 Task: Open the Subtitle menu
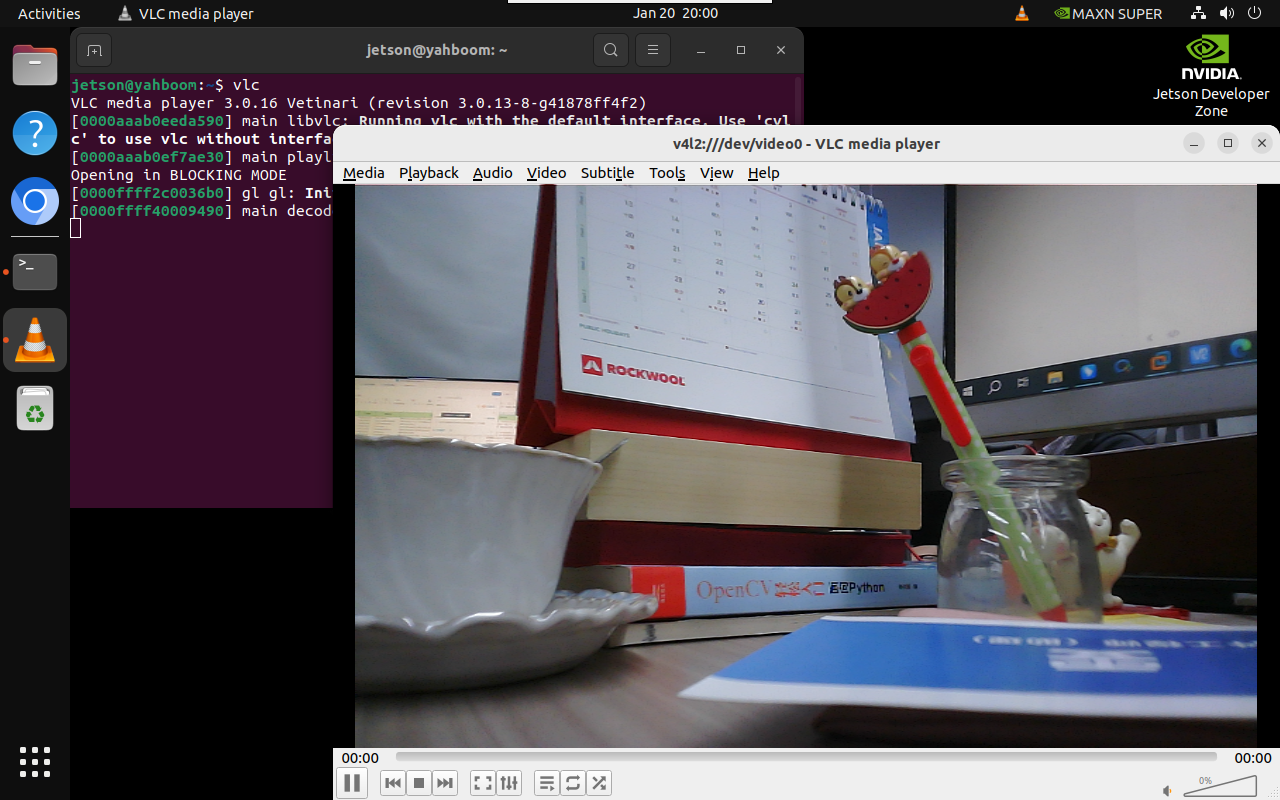608,173
